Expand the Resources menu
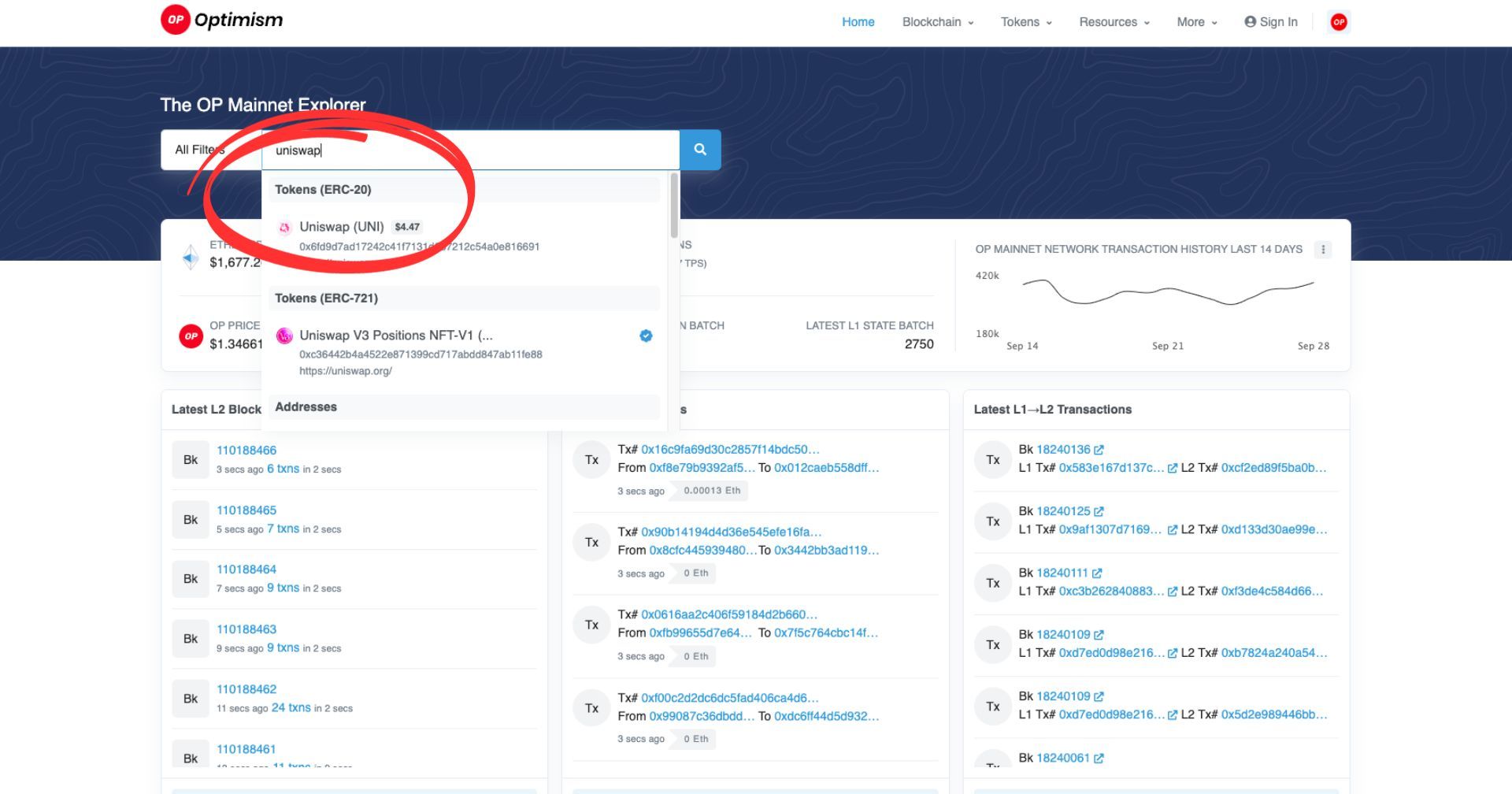This screenshot has width=1512, height=794. [1114, 22]
